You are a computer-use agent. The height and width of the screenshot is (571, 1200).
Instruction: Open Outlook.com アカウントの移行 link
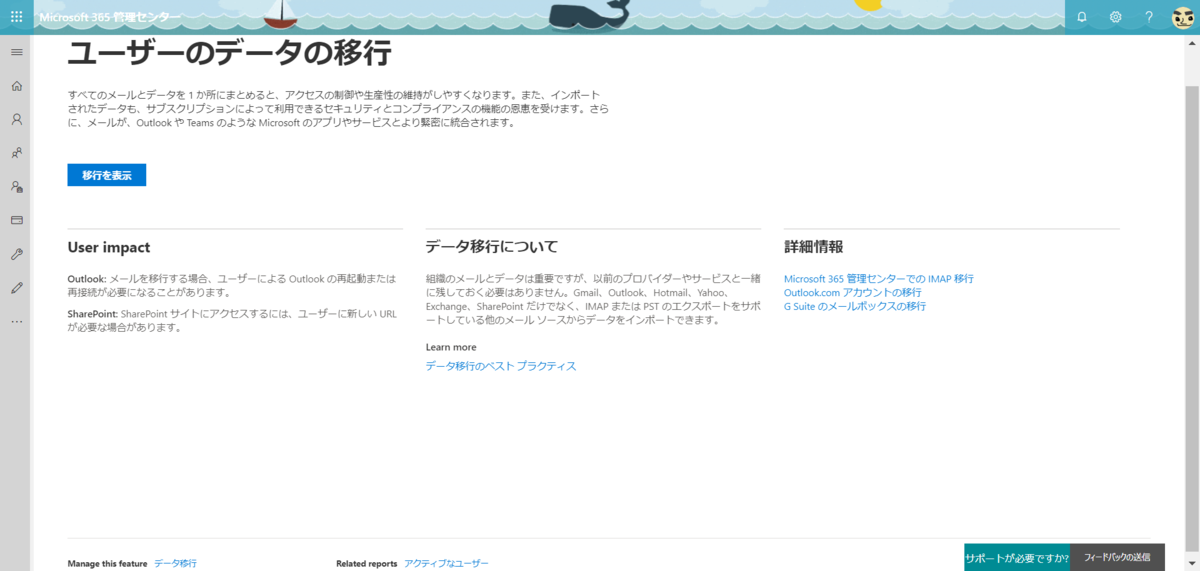click(x=853, y=292)
